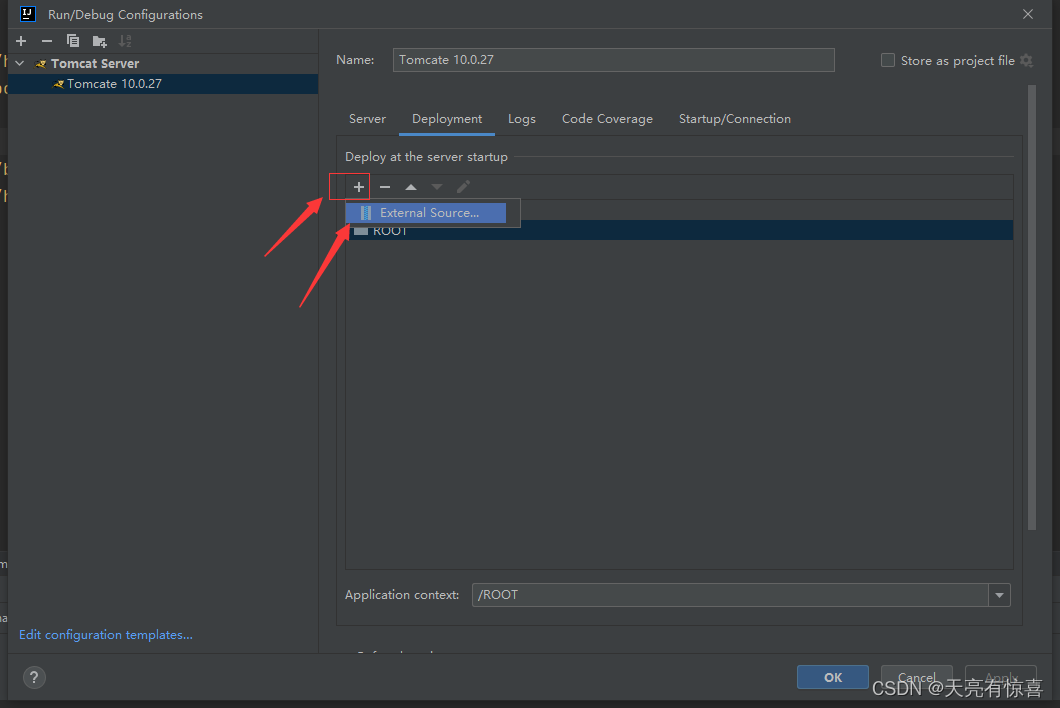Open Edit configuration templates link
This screenshot has width=1060, height=708.
[105, 635]
